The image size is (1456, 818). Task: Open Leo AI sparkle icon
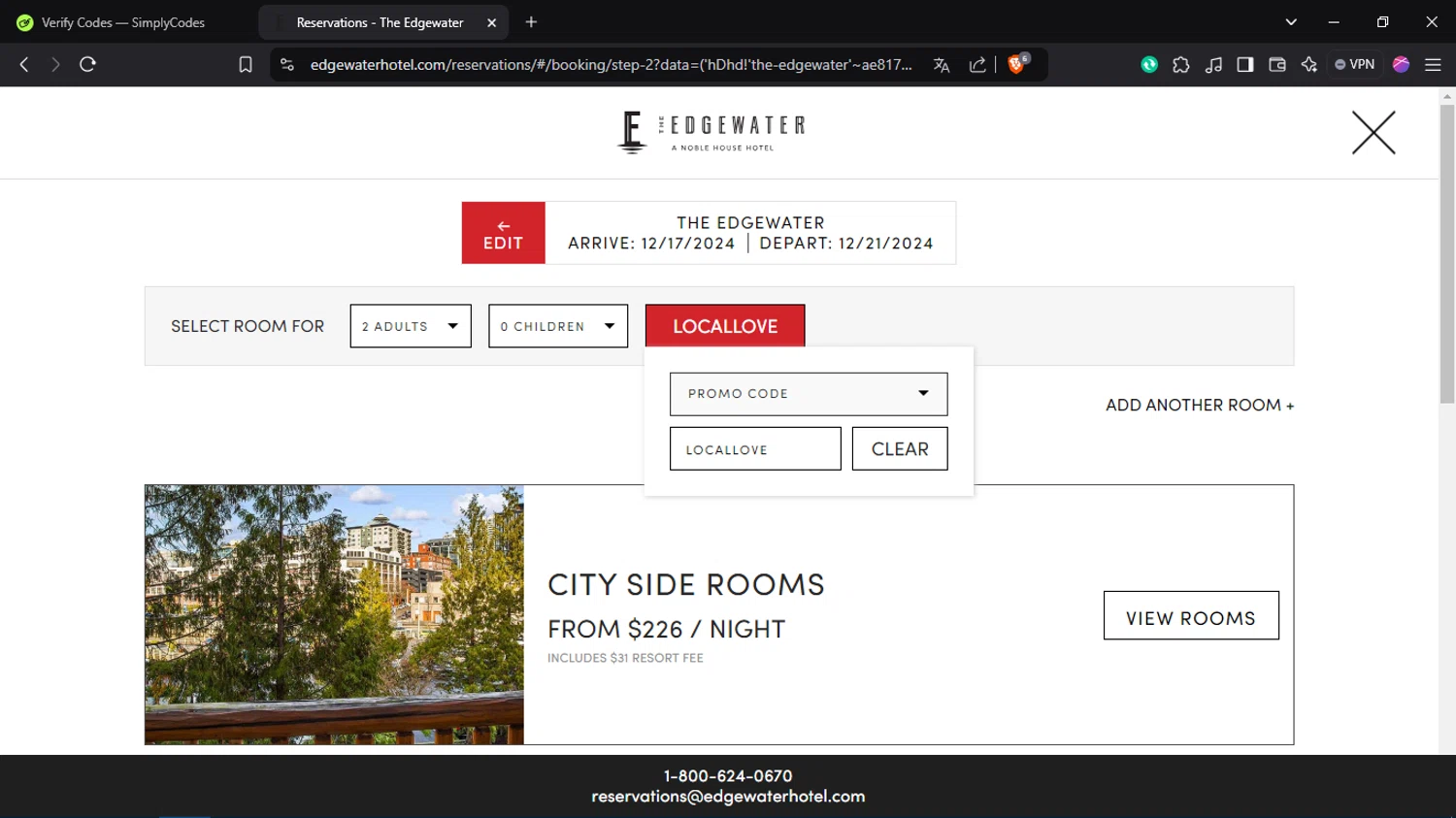click(x=1309, y=65)
